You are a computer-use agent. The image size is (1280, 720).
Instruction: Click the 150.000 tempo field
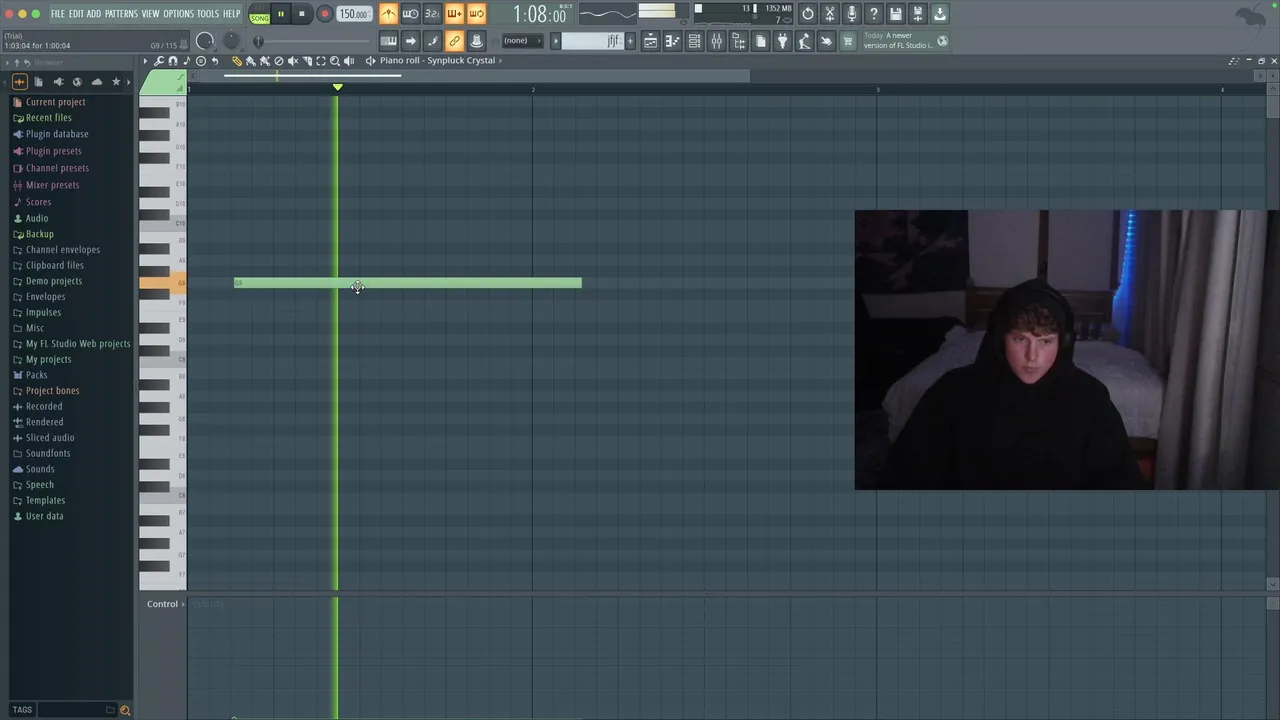pyautogui.click(x=353, y=14)
